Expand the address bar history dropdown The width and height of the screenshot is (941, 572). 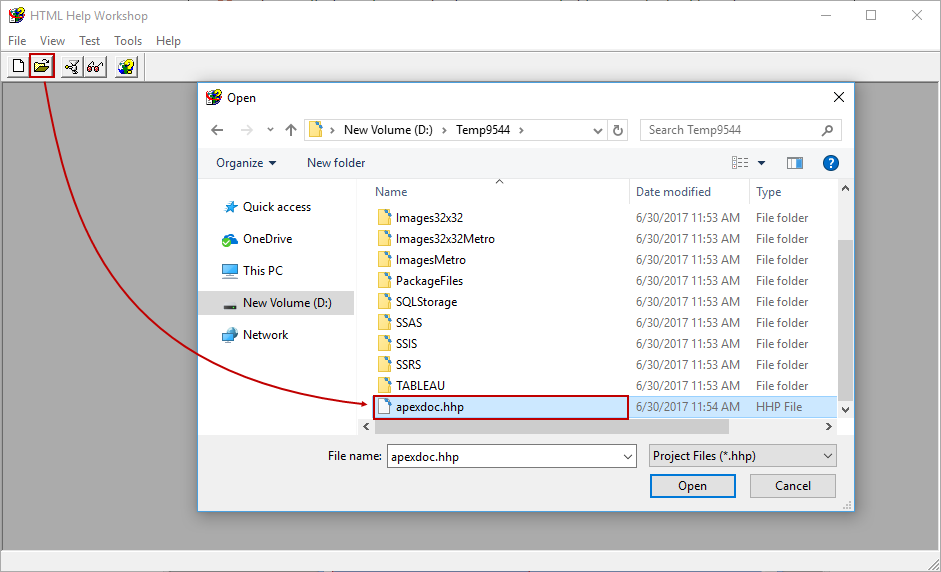(598, 131)
